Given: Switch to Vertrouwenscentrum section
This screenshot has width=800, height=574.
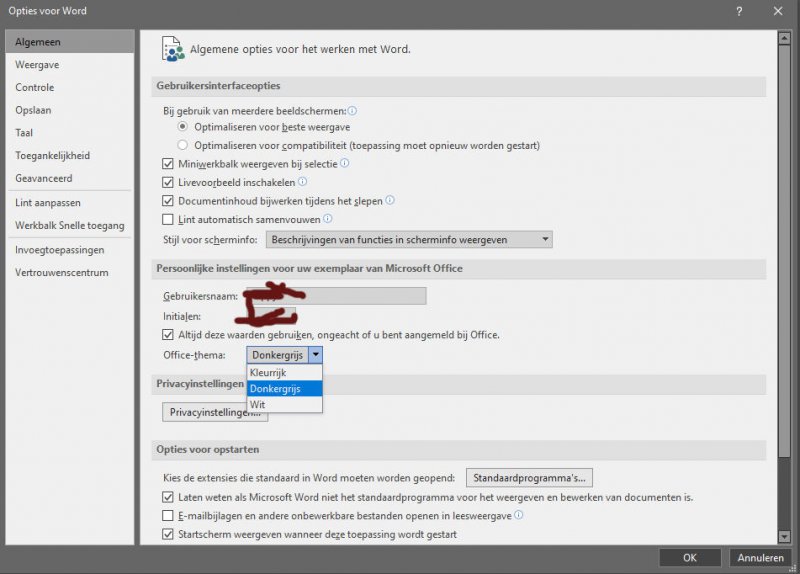Looking at the screenshot, I should pyautogui.click(x=61, y=272).
